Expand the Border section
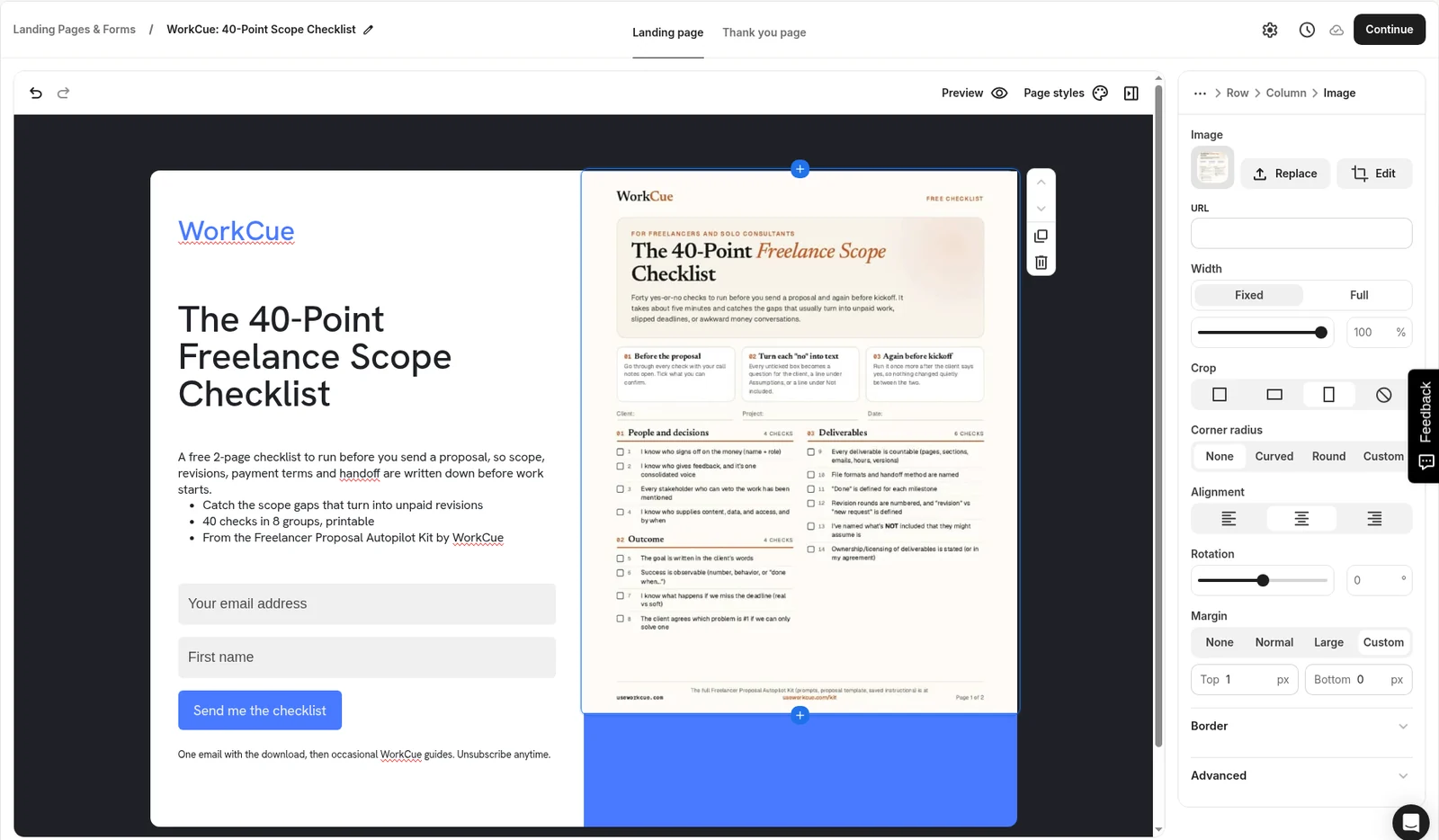The image size is (1439, 840). 1300,726
